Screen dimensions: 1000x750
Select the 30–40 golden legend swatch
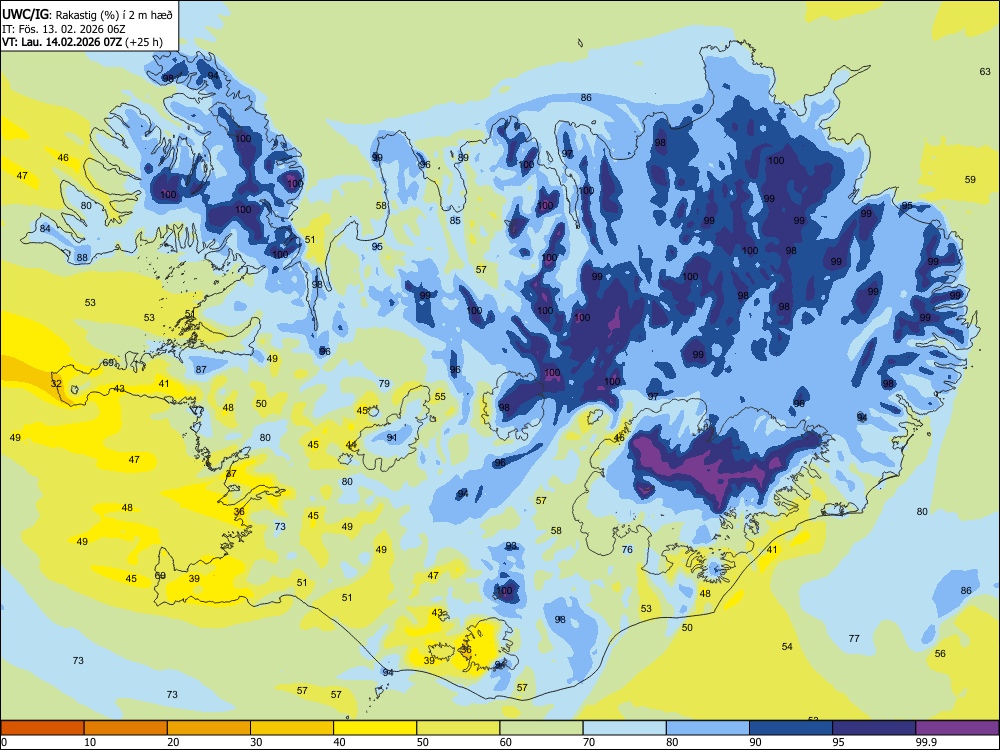[x=292, y=728]
